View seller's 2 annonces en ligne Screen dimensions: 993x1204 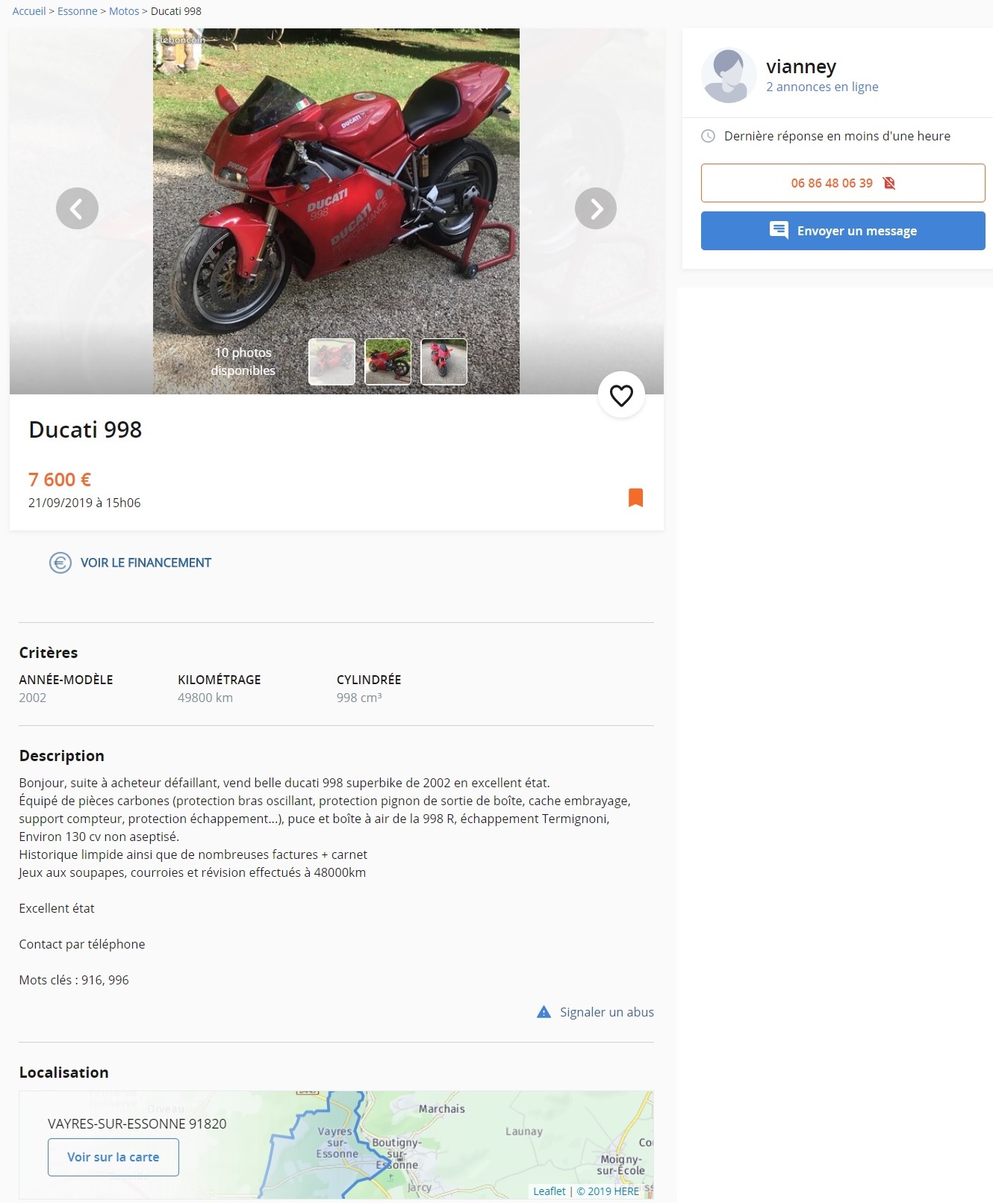coord(822,87)
